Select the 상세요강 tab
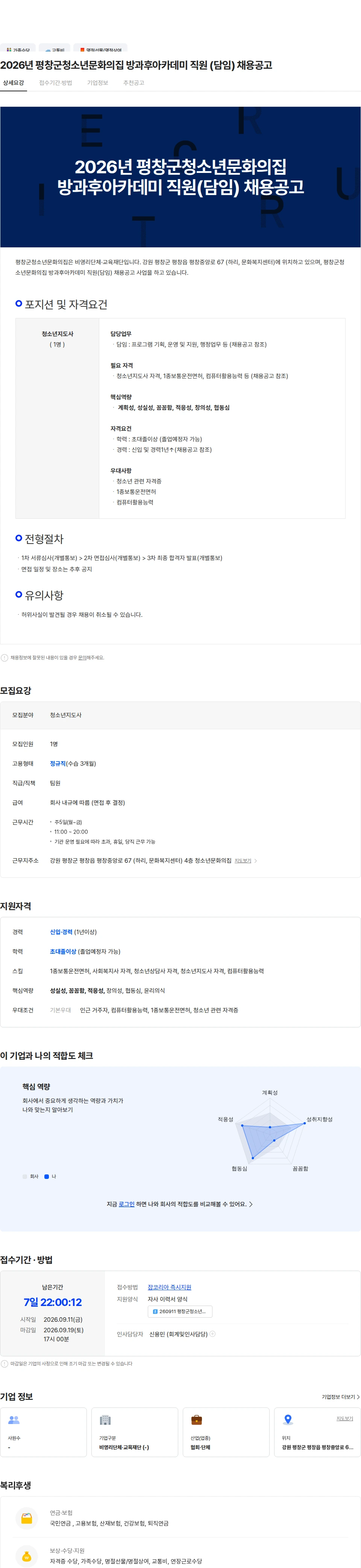The image size is (361, 1568). pos(14,83)
